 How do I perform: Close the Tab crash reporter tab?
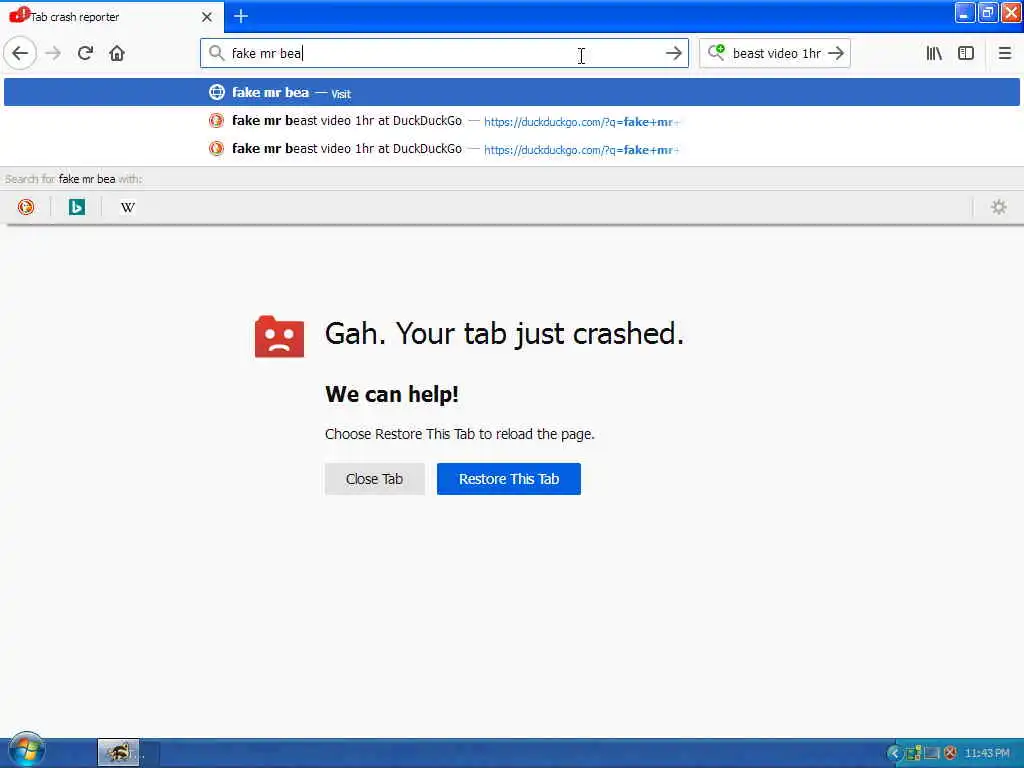click(x=207, y=17)
